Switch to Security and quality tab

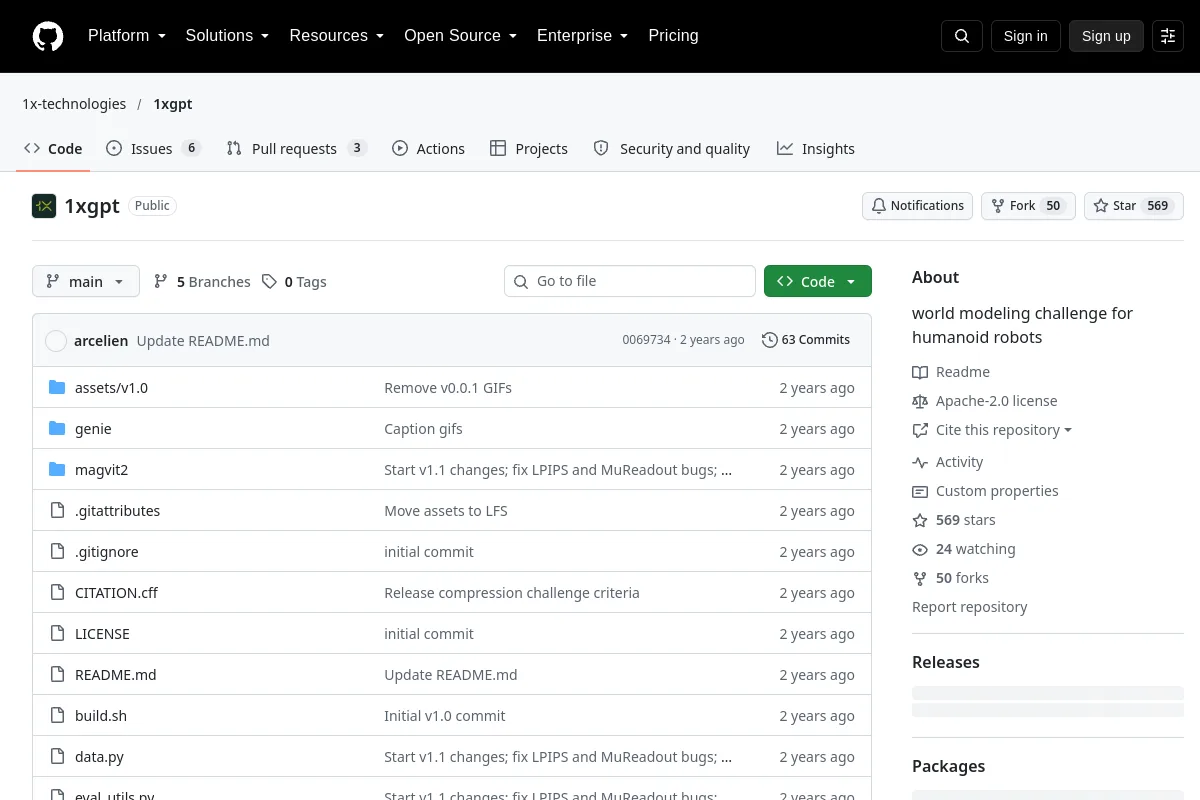point(671,148)
